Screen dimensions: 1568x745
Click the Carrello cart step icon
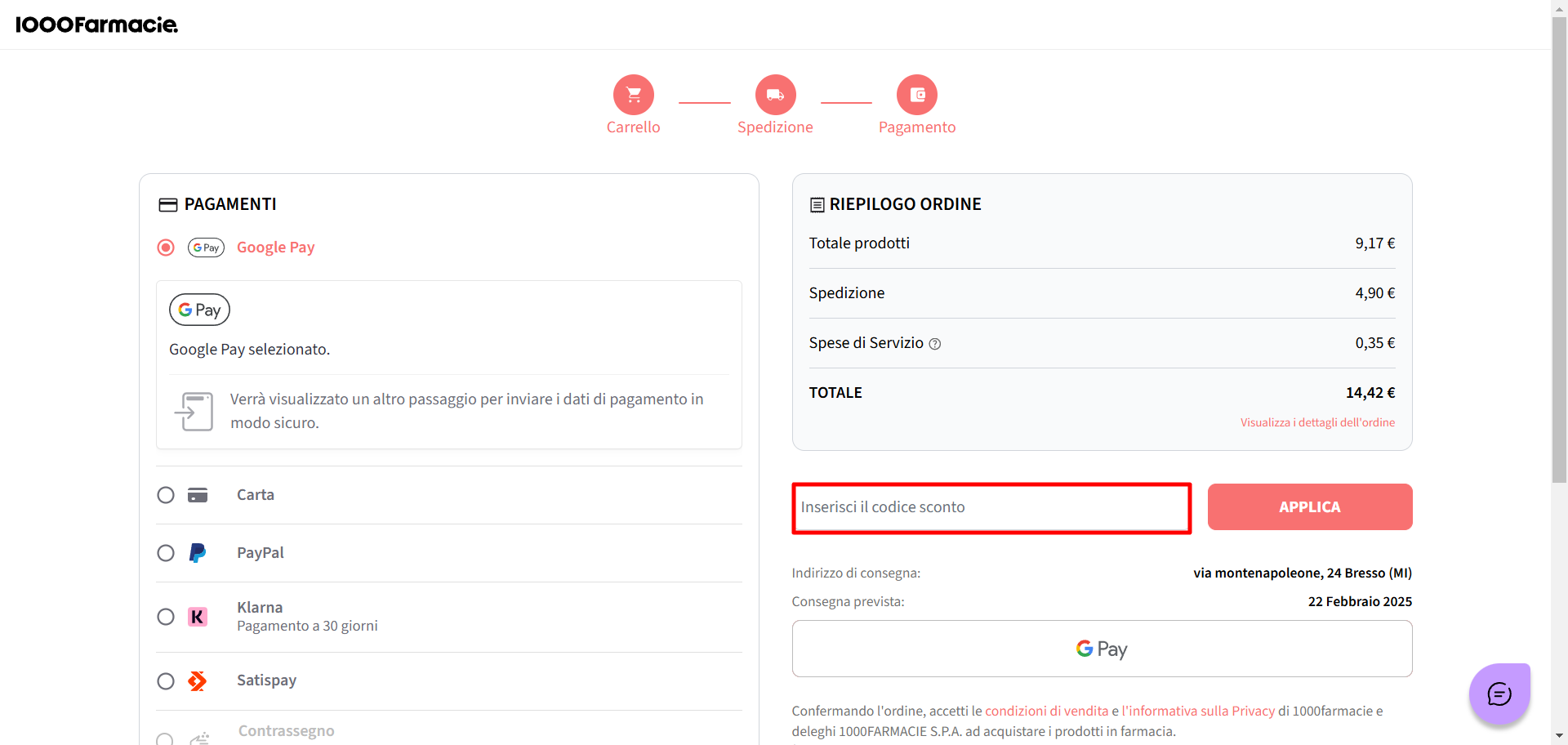(634, 95)
